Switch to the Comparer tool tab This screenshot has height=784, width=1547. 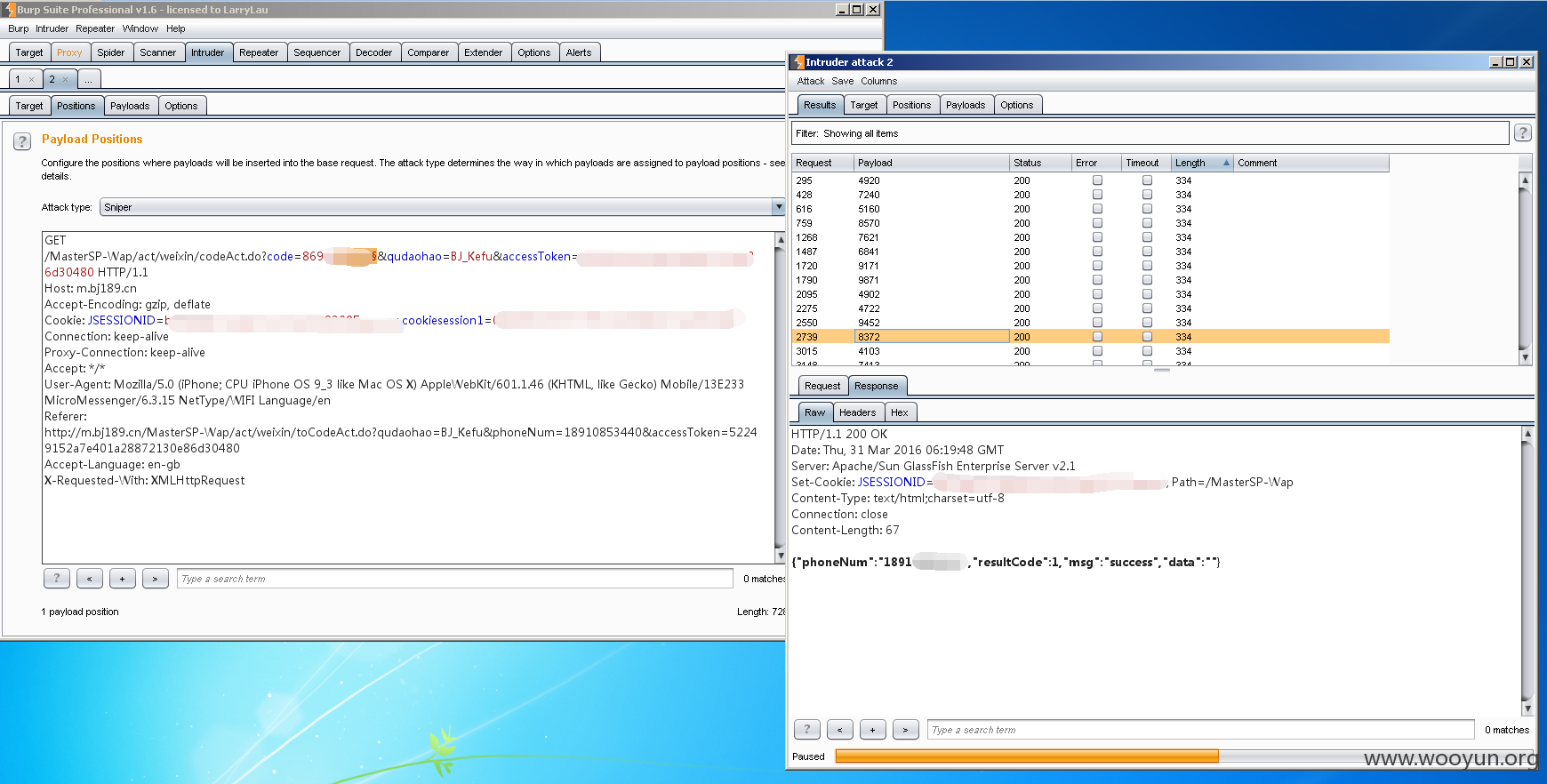[x=428, y=52]
